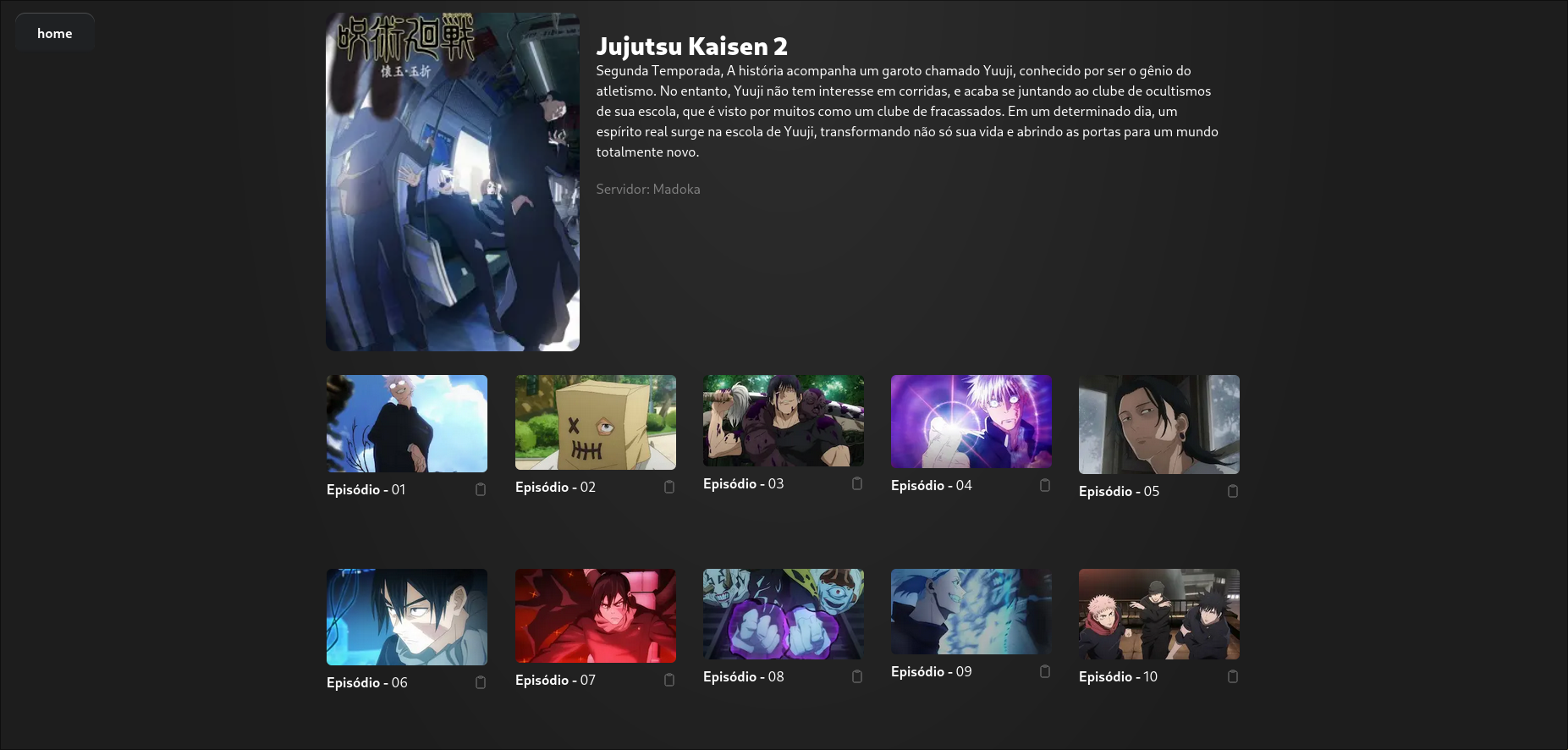Image resolution: width=1568 pixels, height=750 pixels.
Task: Open Episódio 05 thumbnail
Action: (x=1159, y=424)
